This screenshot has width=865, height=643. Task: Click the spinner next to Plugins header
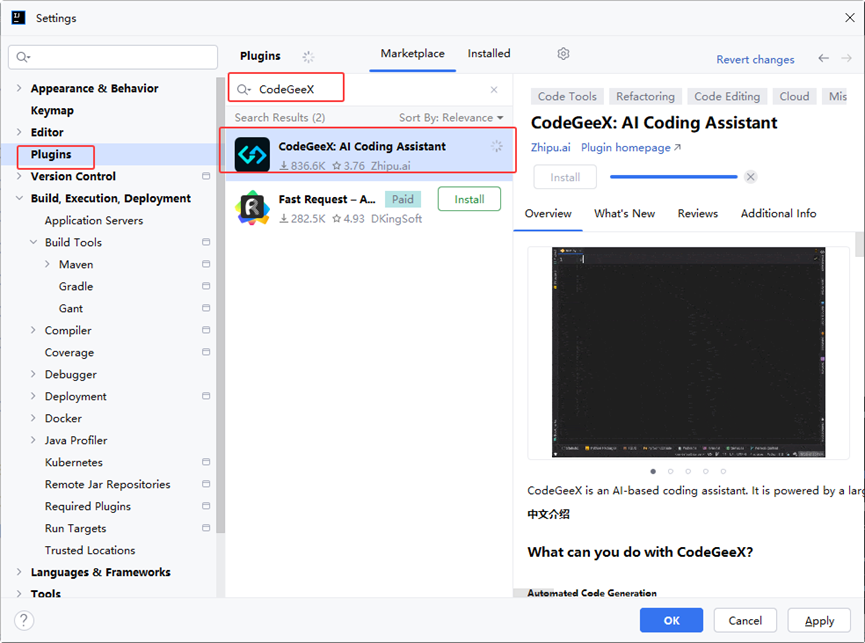pyautogui.click(x=308, y=56)
